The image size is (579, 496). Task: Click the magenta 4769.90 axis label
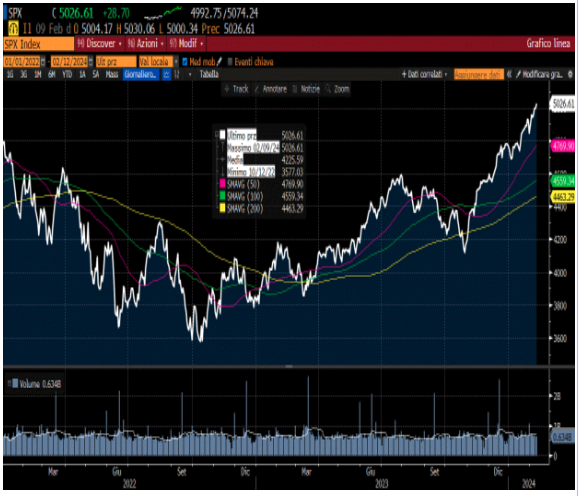563,146
